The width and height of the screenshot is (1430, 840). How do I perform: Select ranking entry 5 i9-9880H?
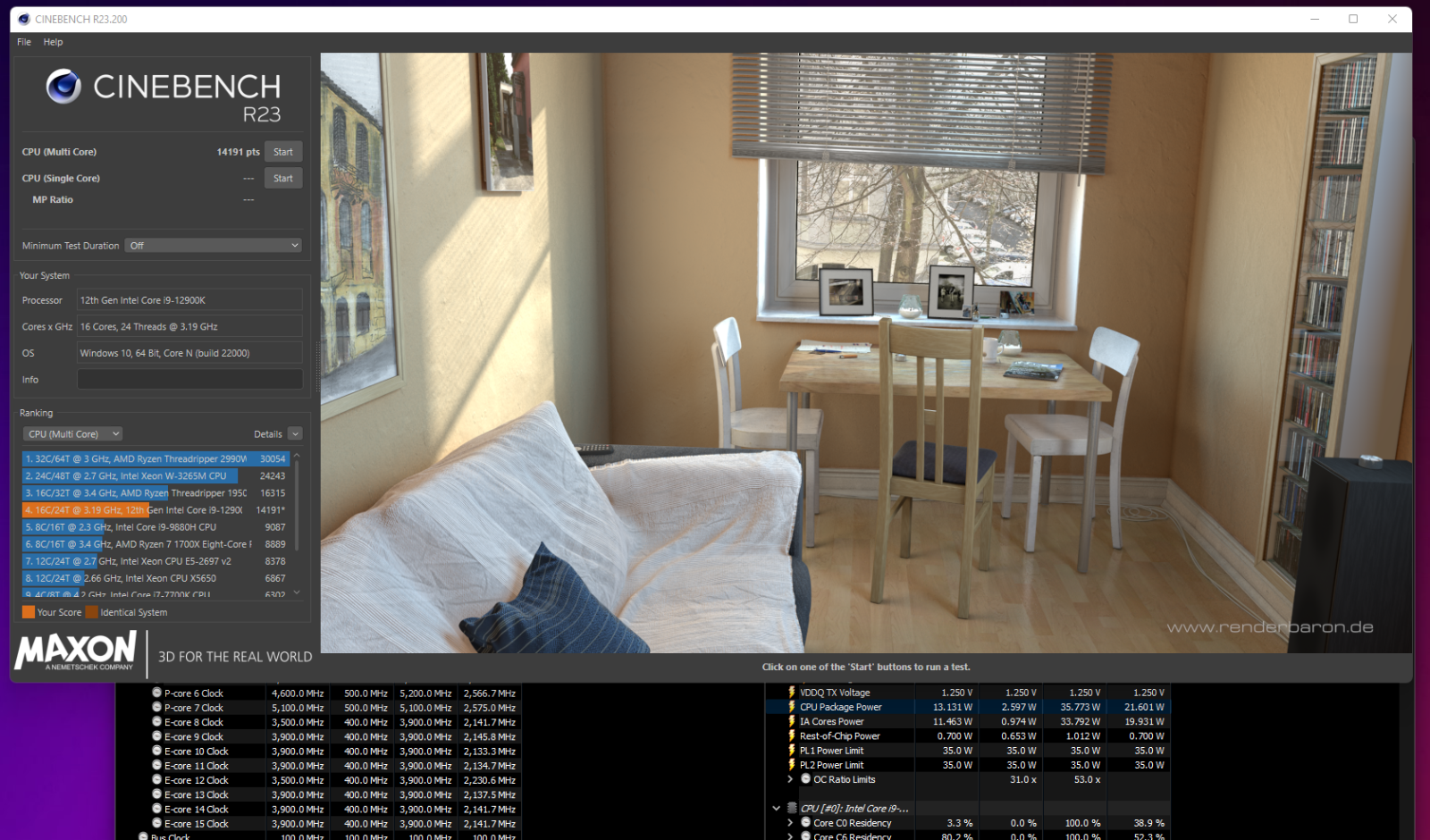[156, 527]
